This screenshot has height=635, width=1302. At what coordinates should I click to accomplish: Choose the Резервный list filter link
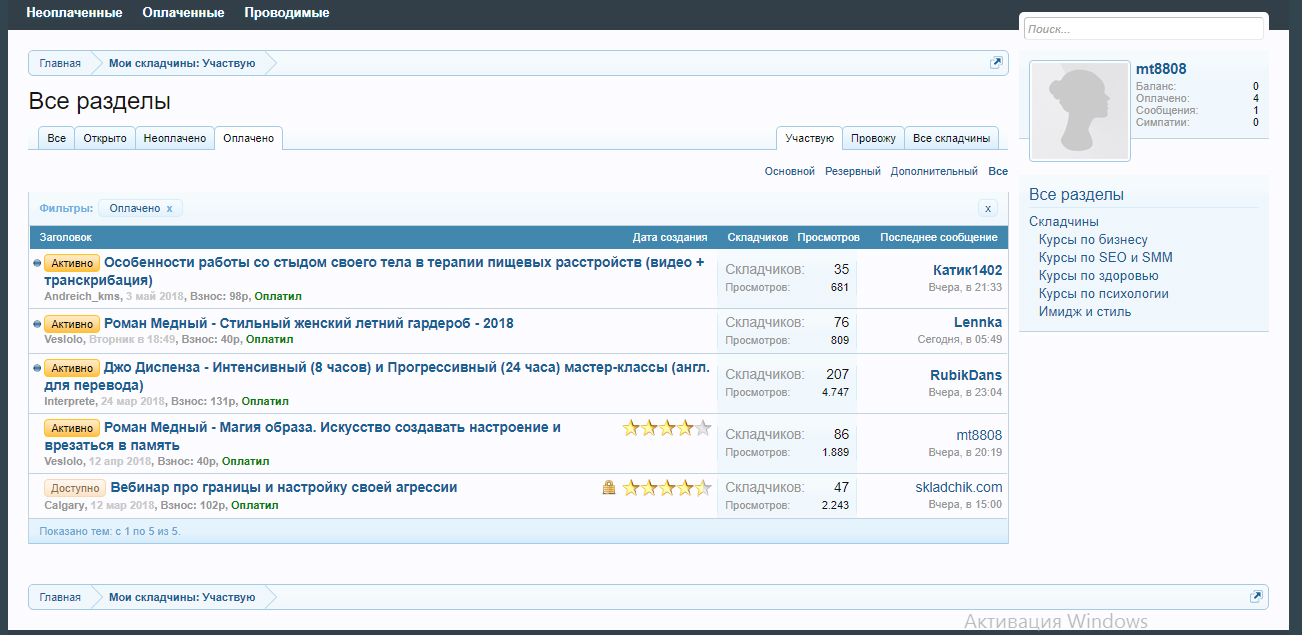coord(853,171)
